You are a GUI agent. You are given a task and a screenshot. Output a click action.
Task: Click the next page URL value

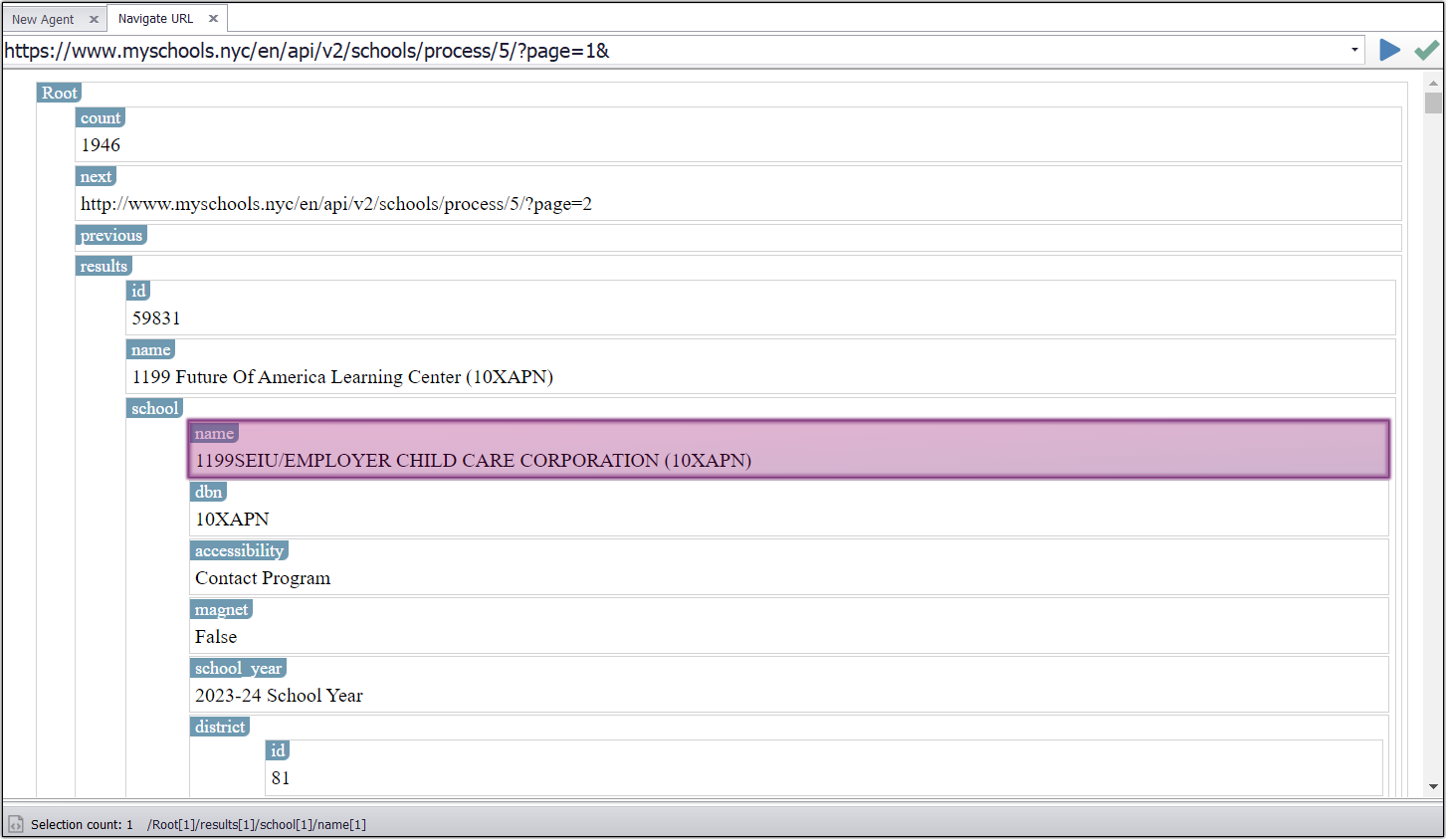336,204
